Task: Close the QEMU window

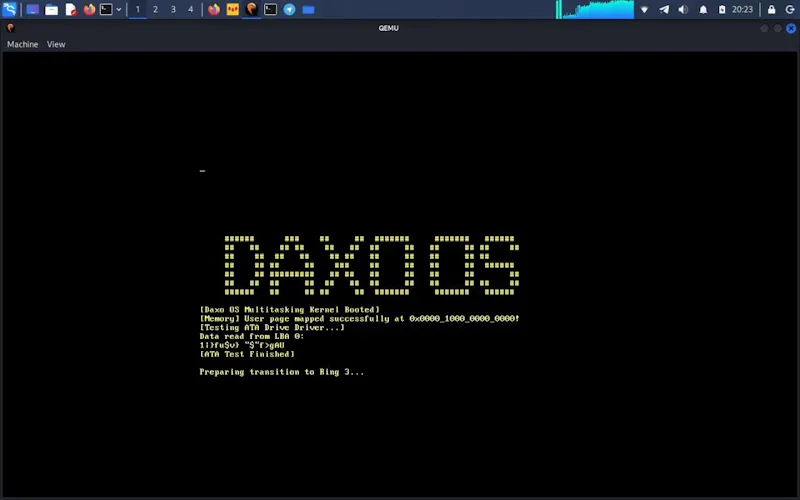Action: point(791,29)
